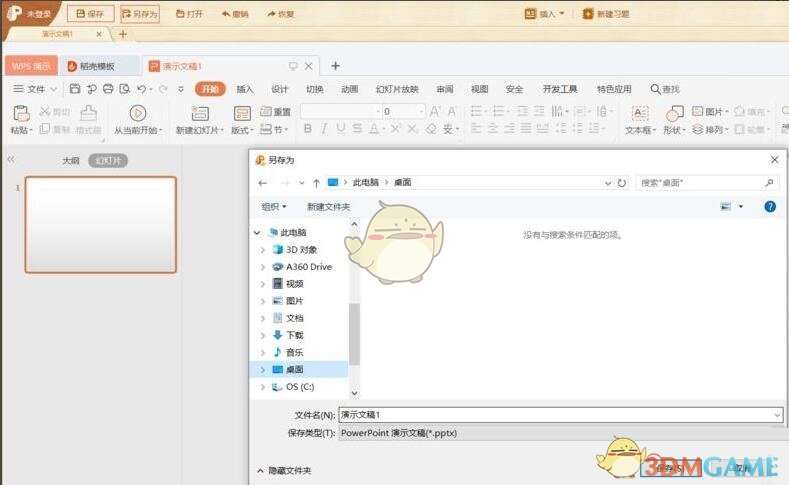Click the Find (查找) magnifier icon
The height and width of the screenshot is (485, 789).
(655, 89)
